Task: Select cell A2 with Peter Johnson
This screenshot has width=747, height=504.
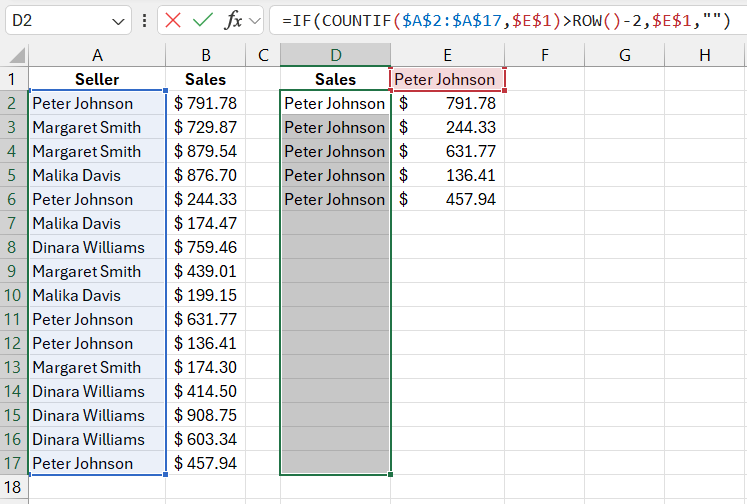Action: pyautogui.click(x=97, y=103)
